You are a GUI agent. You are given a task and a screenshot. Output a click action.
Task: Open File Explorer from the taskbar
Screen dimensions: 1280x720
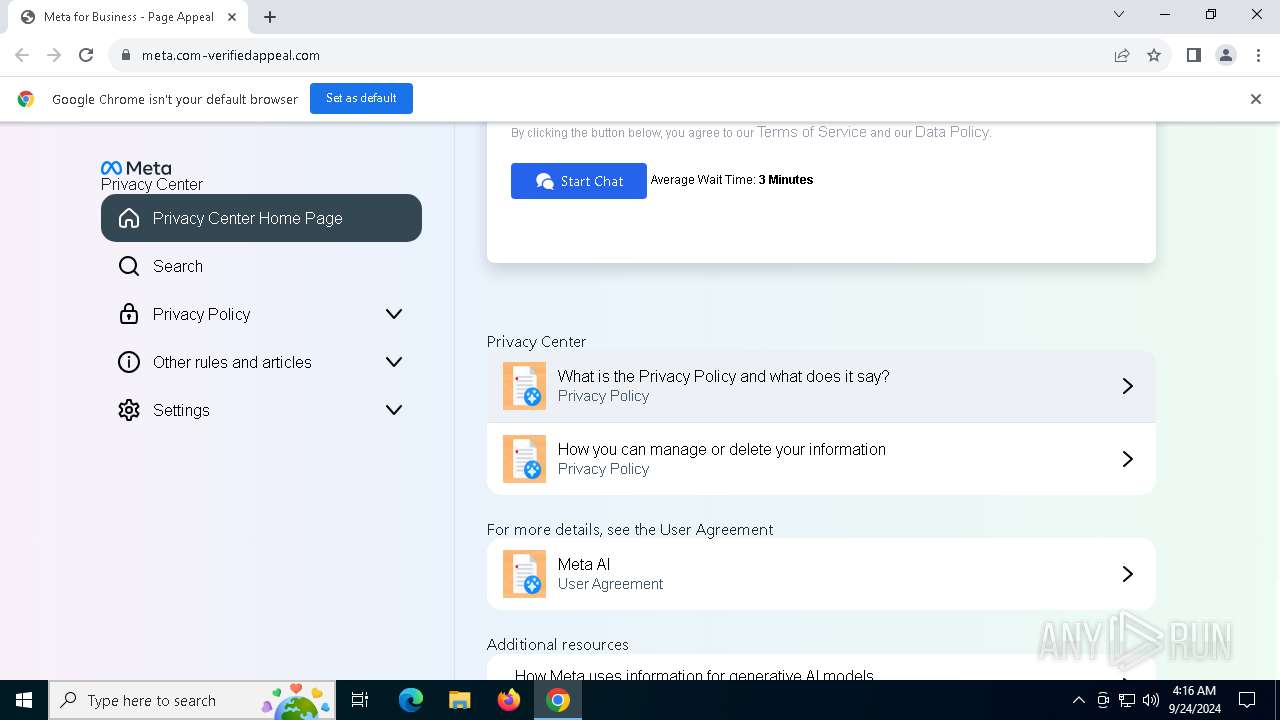coord(459,700)
